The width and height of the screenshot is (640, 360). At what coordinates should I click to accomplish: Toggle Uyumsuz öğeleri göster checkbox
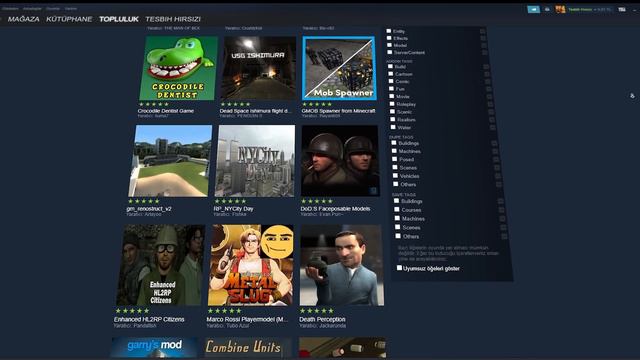point(399,268)
